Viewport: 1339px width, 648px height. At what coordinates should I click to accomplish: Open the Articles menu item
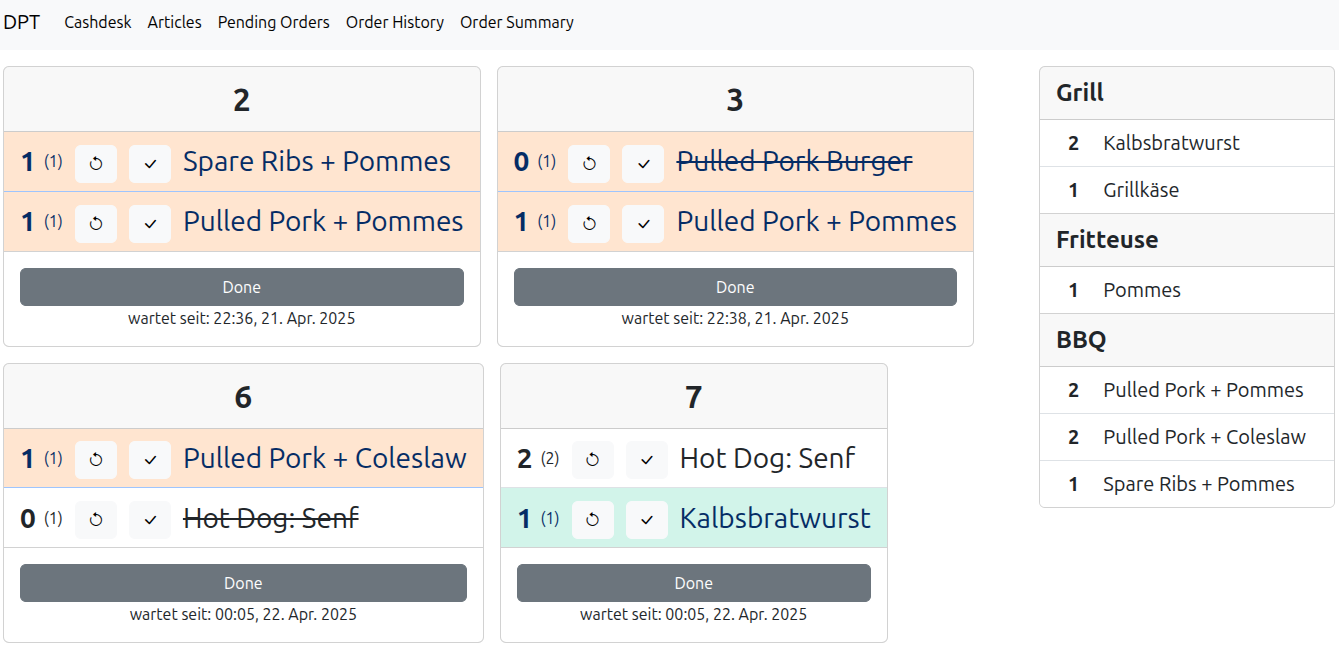pyautogui.click(x=175, y=22)
